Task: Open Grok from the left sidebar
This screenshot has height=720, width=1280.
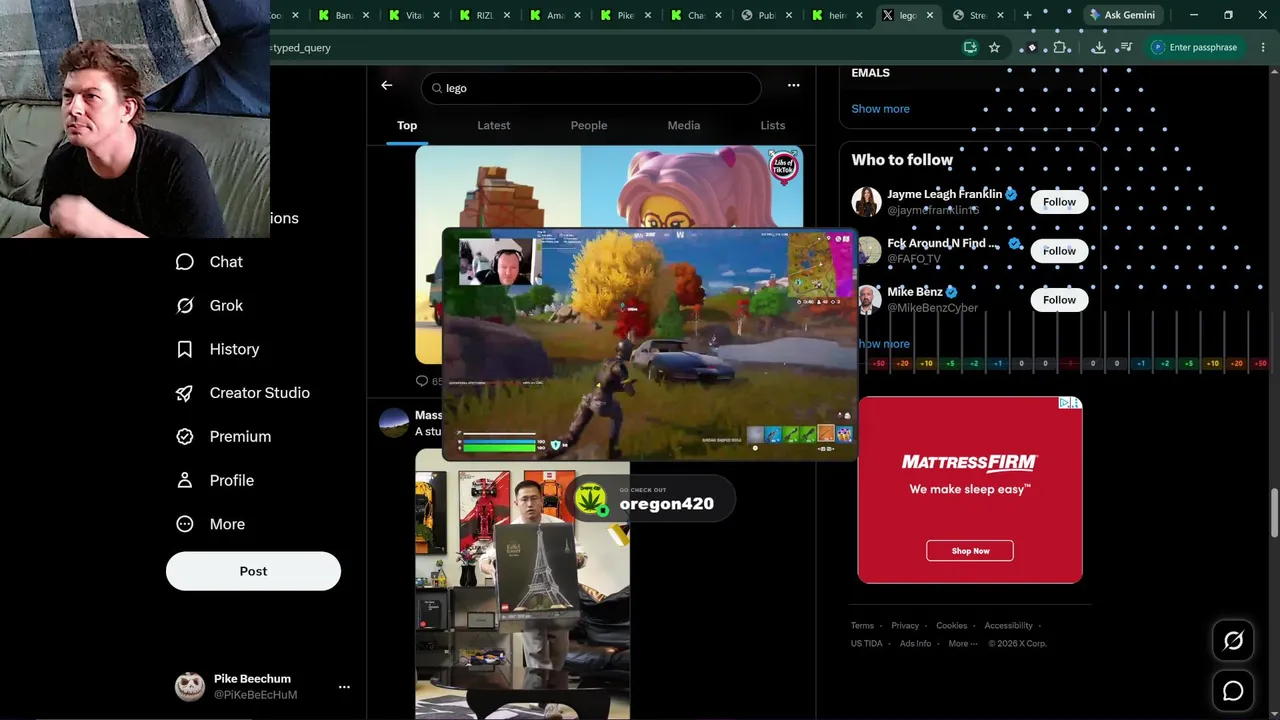Action: [209, 306]
